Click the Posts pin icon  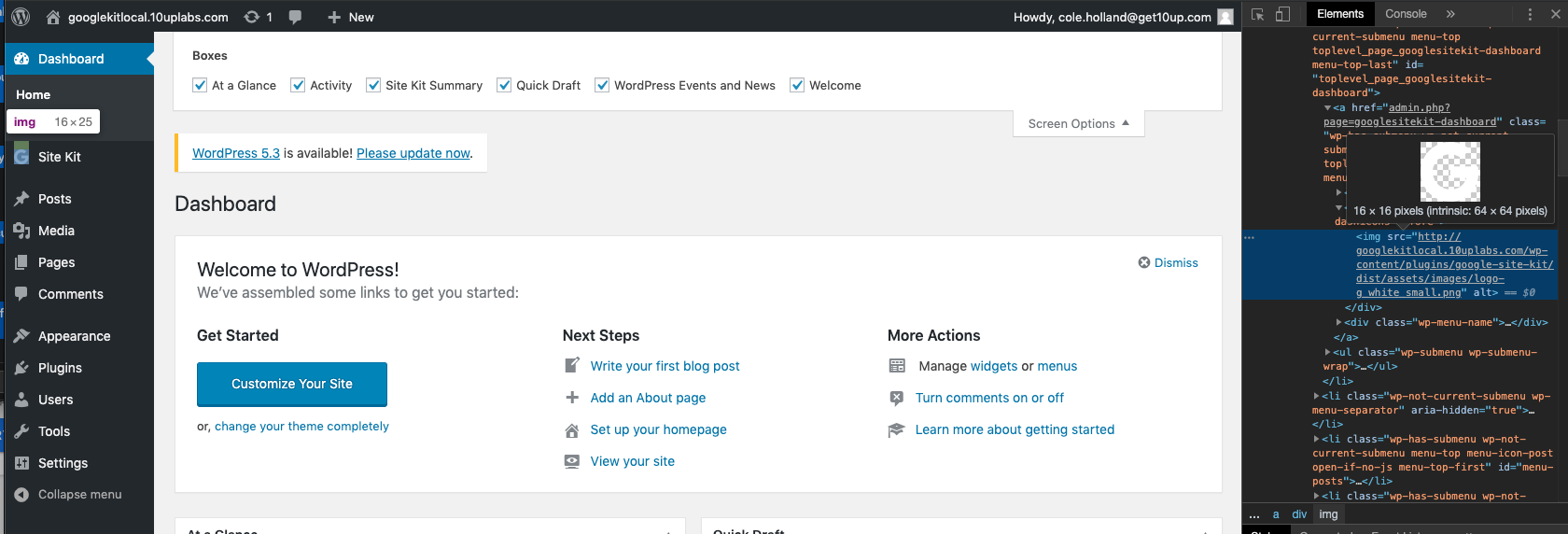pos(21,199)
